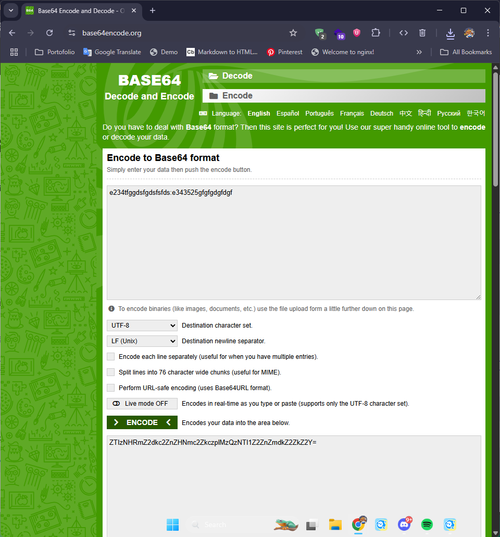The image size is (500, 537).
Task: Open site information icon beside the URL
Action: tap(72, 33)
